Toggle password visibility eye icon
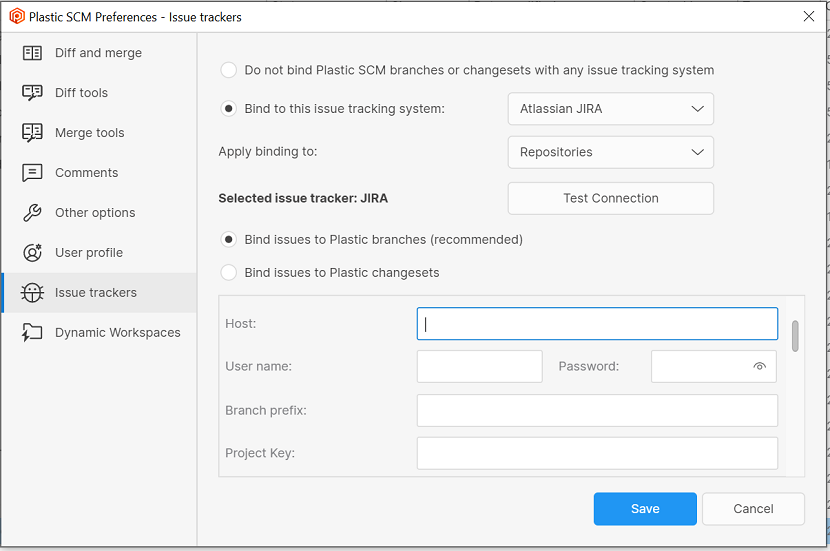The height and width of the screenshot is (551, 830). click(759, 367)
